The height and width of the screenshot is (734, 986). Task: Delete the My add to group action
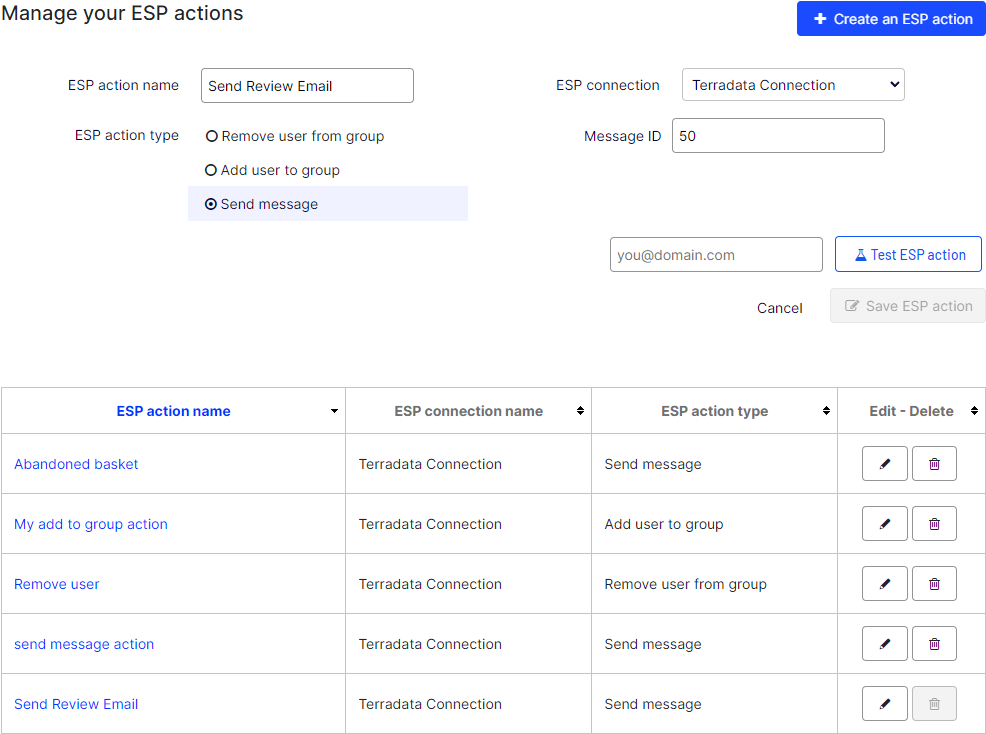(x=934, y=523)
